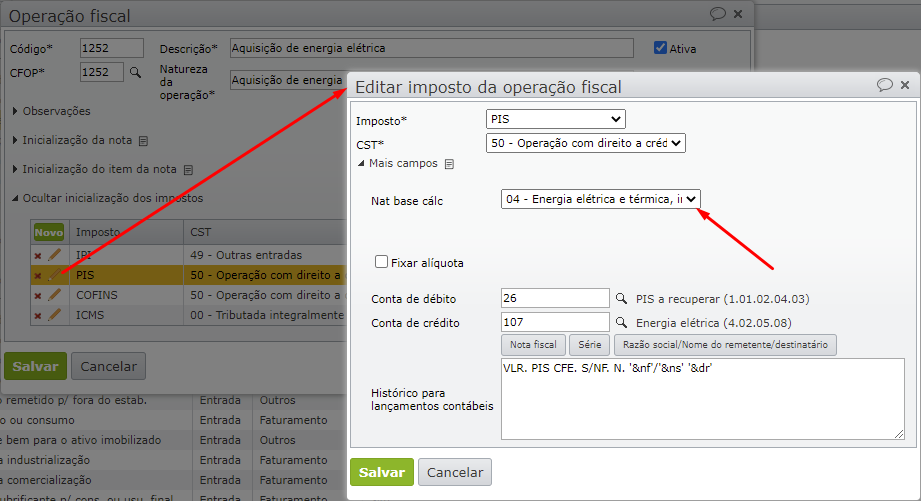Click '00 - Tributada integralmente' cell
Screen dimensions: 921x501
coord(267,315)
